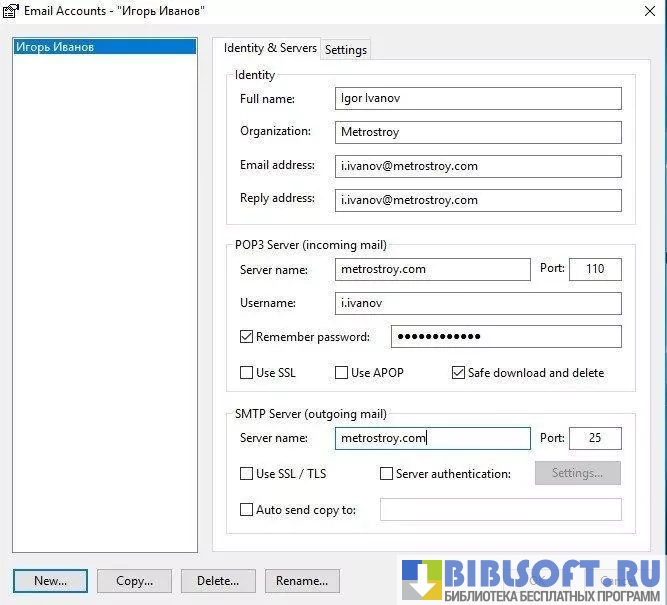Open the Identity & Servers tab
Viewport: 667px width, 605px height.
269,48
